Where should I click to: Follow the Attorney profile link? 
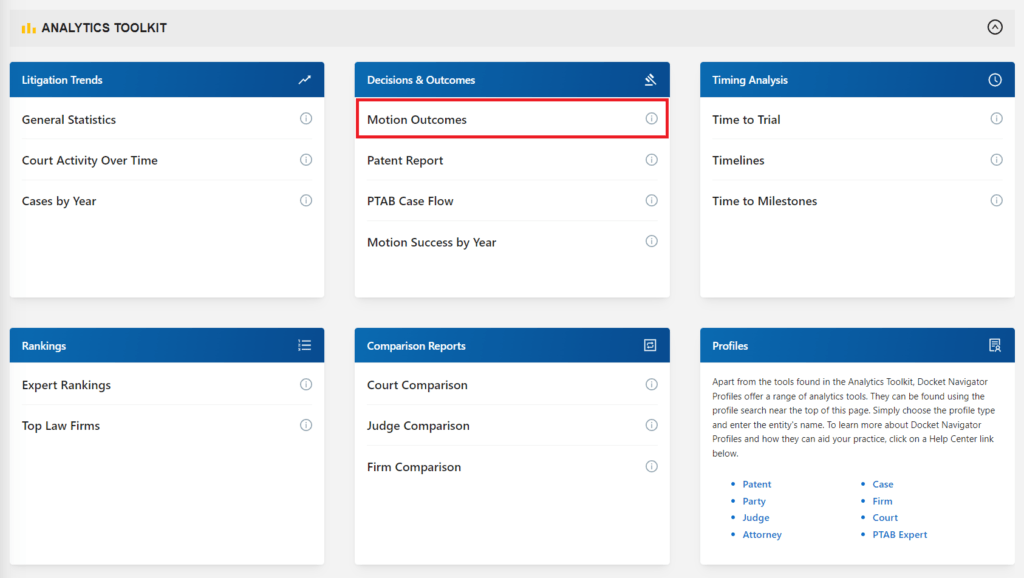point(762,534)
